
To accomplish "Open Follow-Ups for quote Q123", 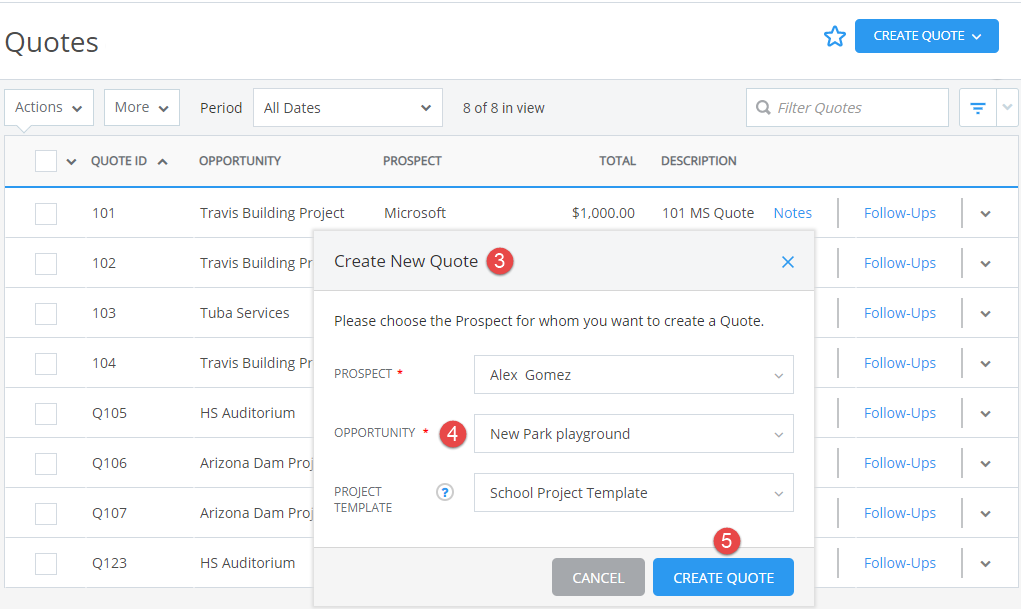I will tap(900, 563).
